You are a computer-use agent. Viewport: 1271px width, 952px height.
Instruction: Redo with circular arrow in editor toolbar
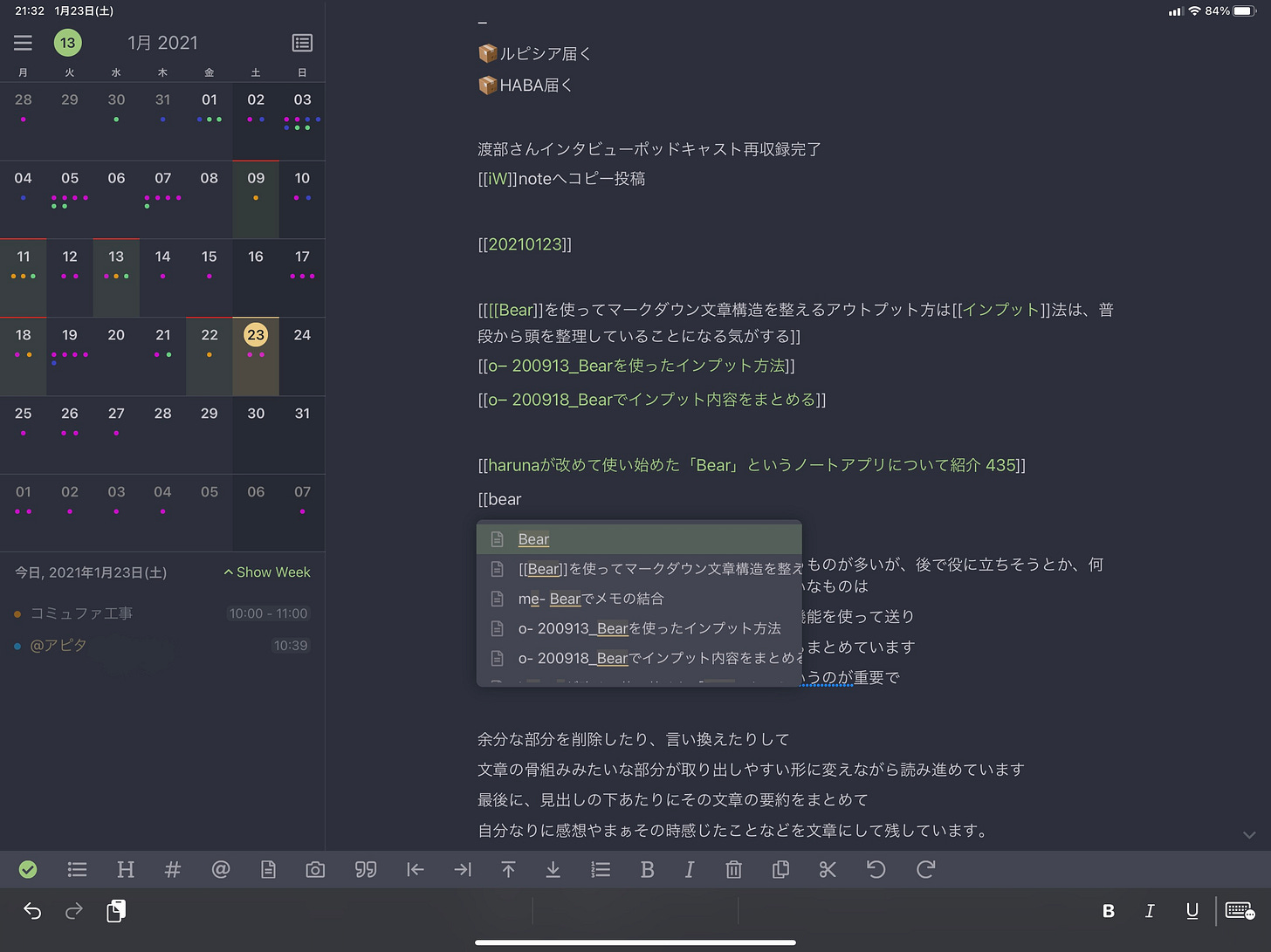tap(925, 869)
